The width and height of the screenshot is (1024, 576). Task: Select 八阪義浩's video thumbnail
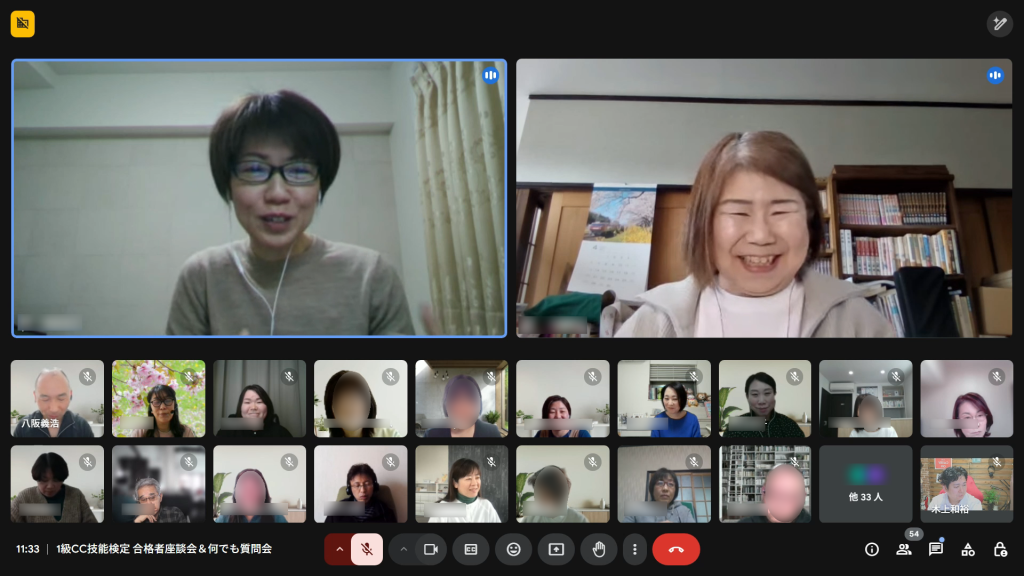(x=57, y=399)
